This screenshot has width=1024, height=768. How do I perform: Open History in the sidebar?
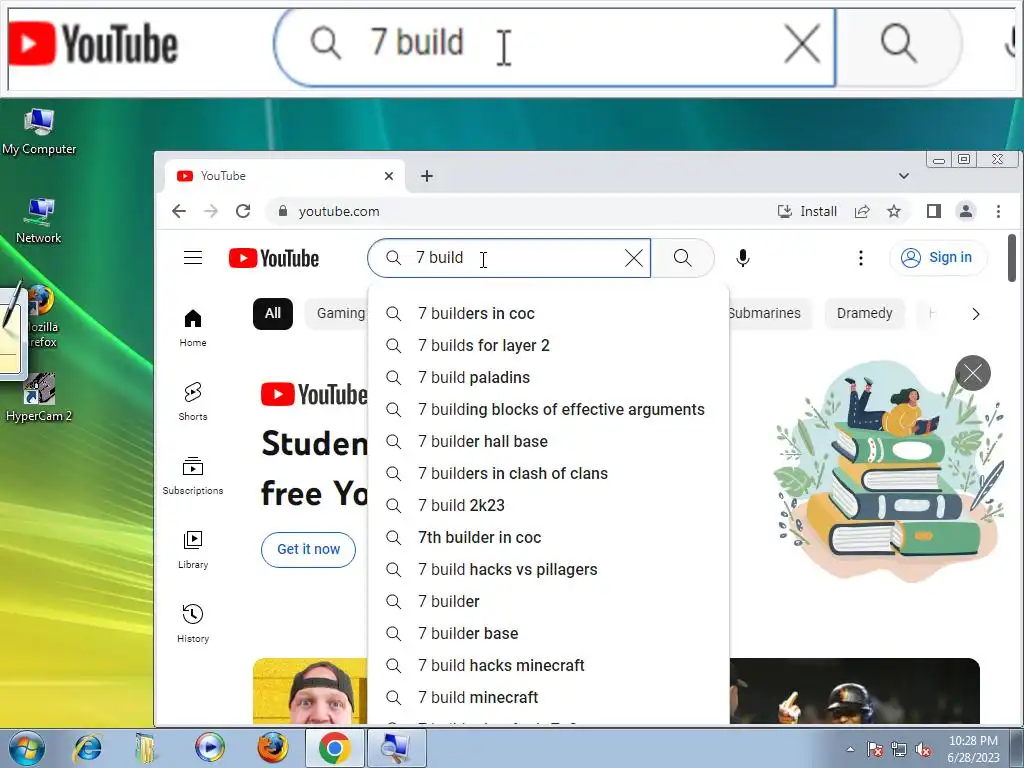point(193,624)
